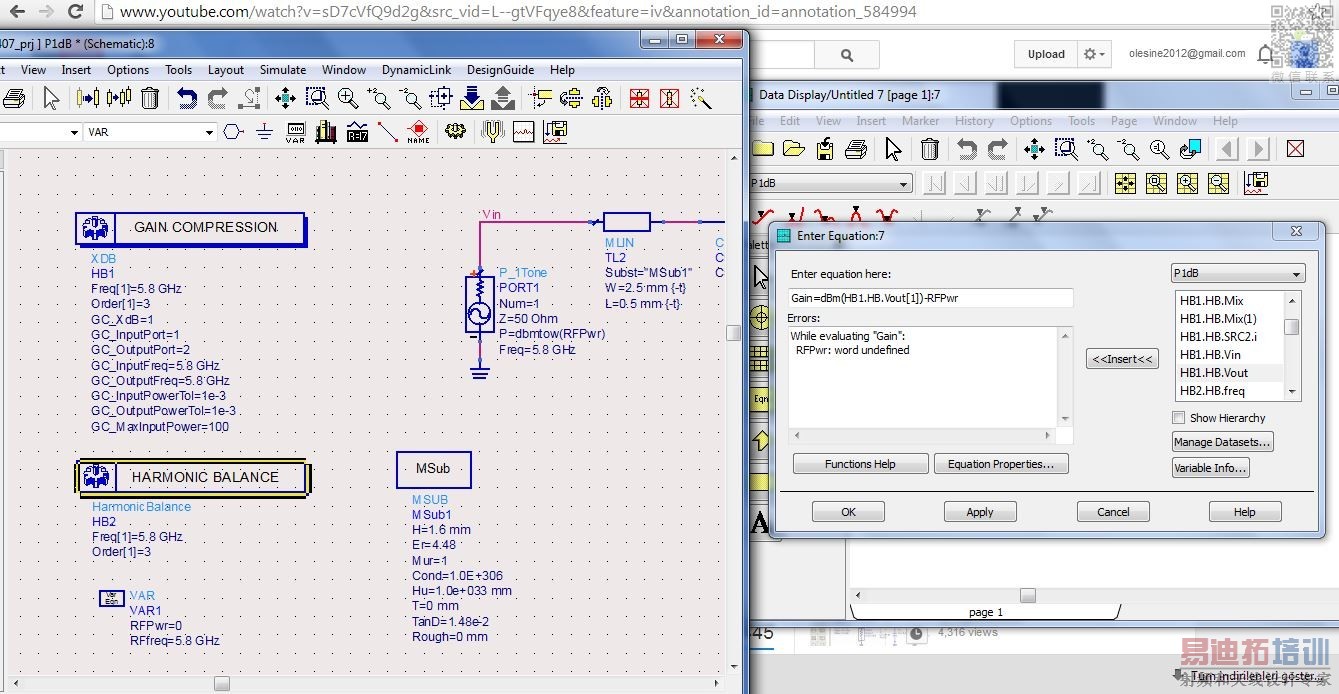Click the port pin insert icon
The width and height of the screenshot is (1339, 694).
tap(233, 132)
